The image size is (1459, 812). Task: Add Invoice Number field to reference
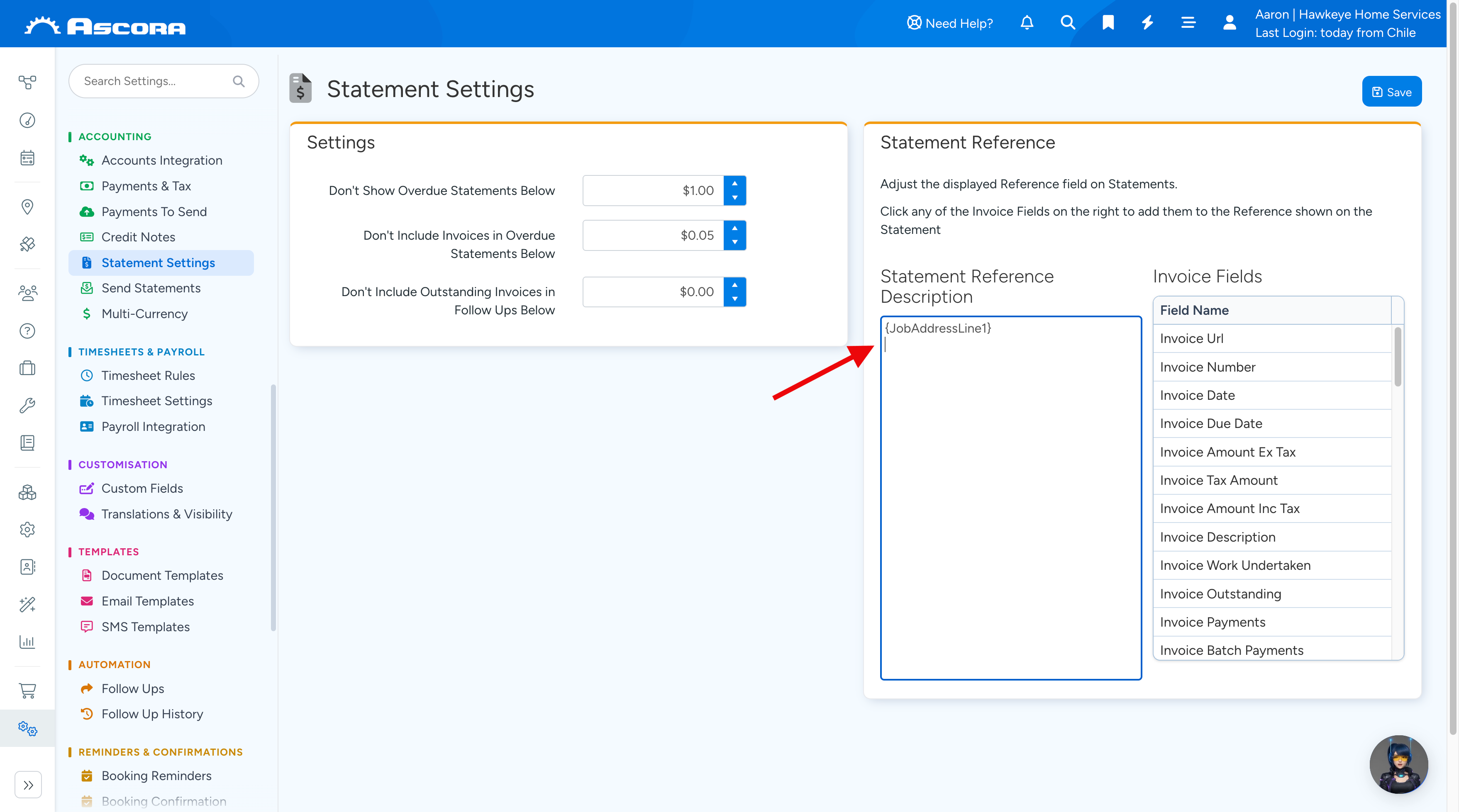point(1272,367)
